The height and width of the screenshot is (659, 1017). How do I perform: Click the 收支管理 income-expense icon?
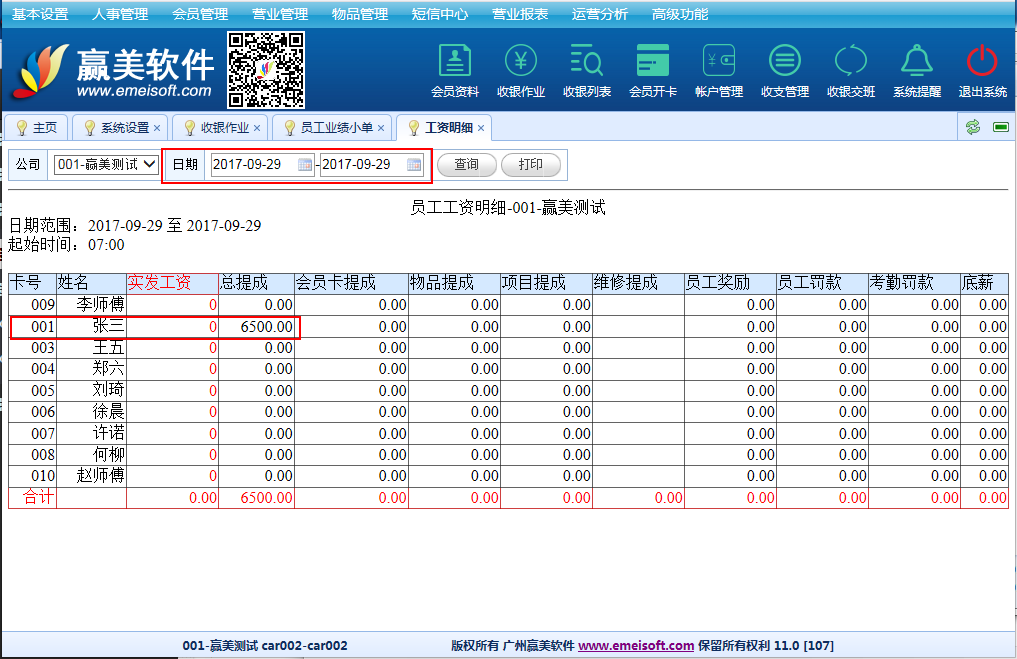(x=785, y=62)
